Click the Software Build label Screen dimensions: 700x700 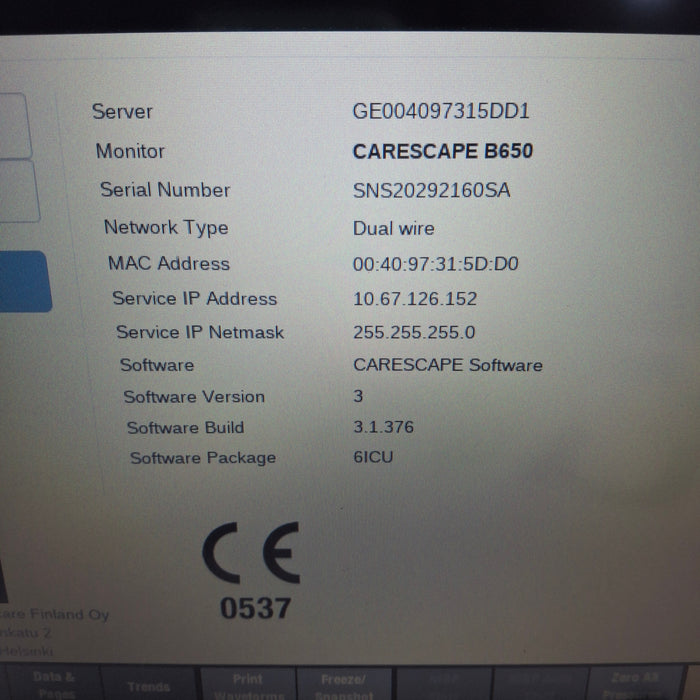point(185,427)
